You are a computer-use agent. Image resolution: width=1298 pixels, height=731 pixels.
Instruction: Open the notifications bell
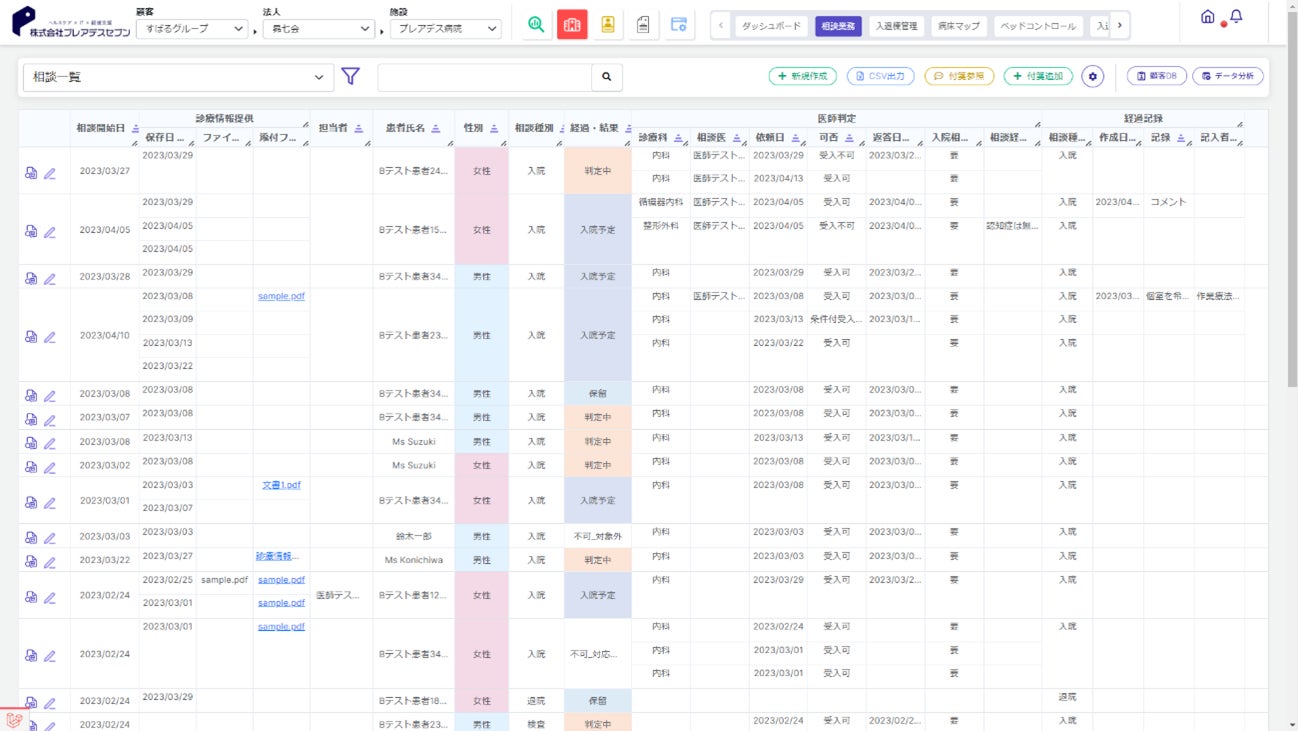(x=1236, y=17)
